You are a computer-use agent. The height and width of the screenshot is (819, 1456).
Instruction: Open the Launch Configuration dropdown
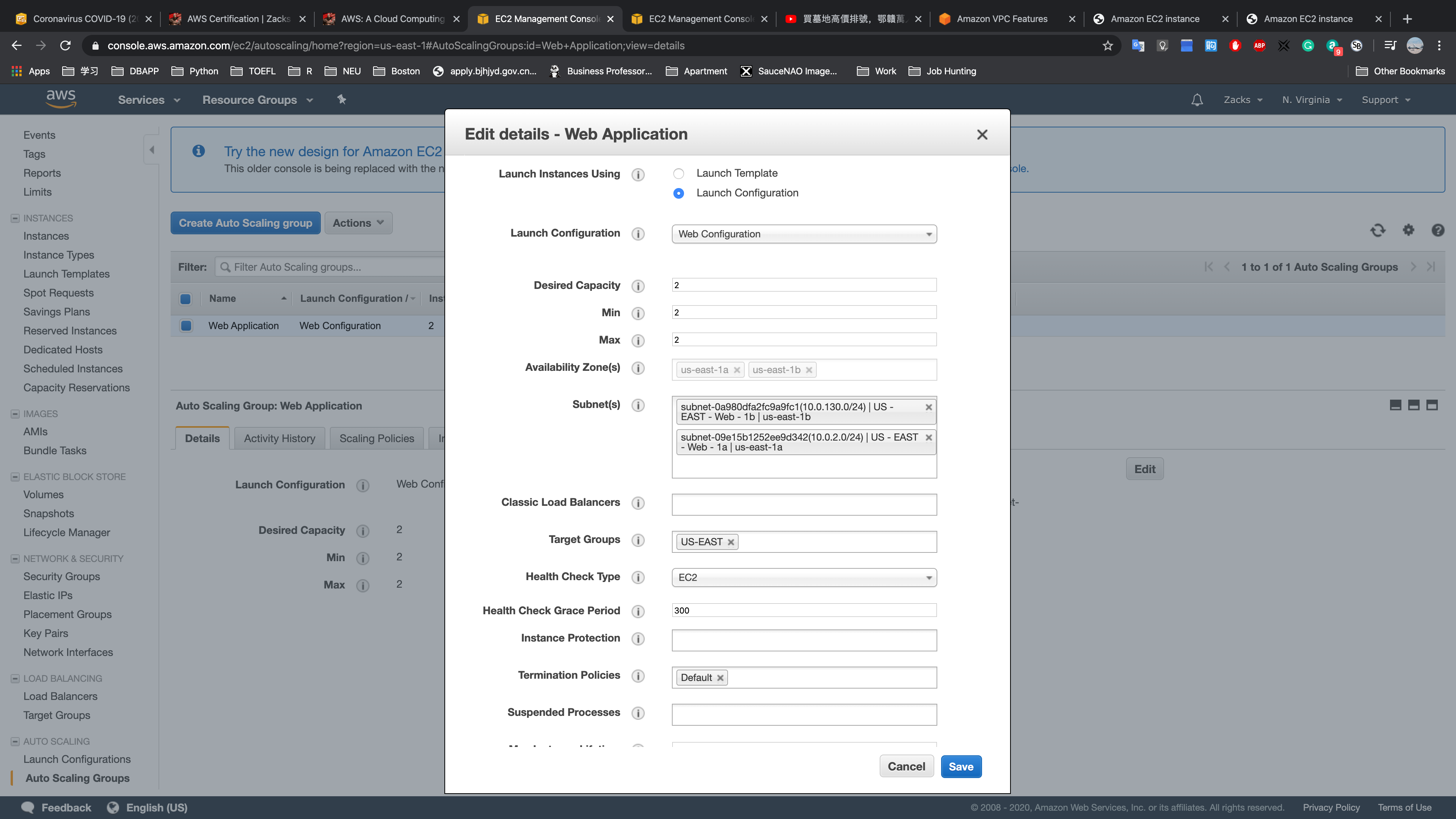[x=804, y=234]
